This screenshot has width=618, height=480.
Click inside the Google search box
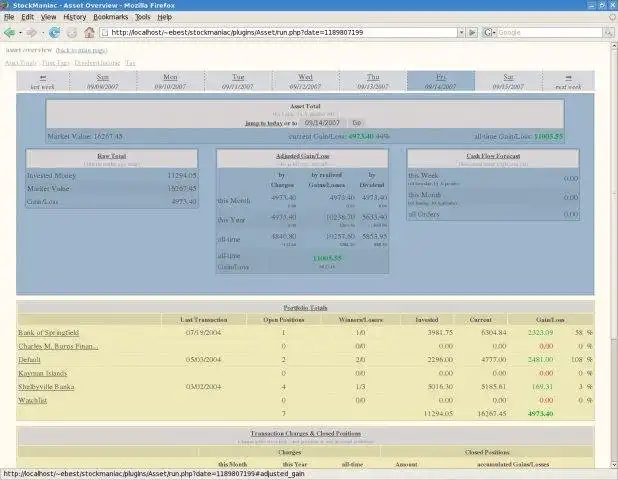point(549,33)
